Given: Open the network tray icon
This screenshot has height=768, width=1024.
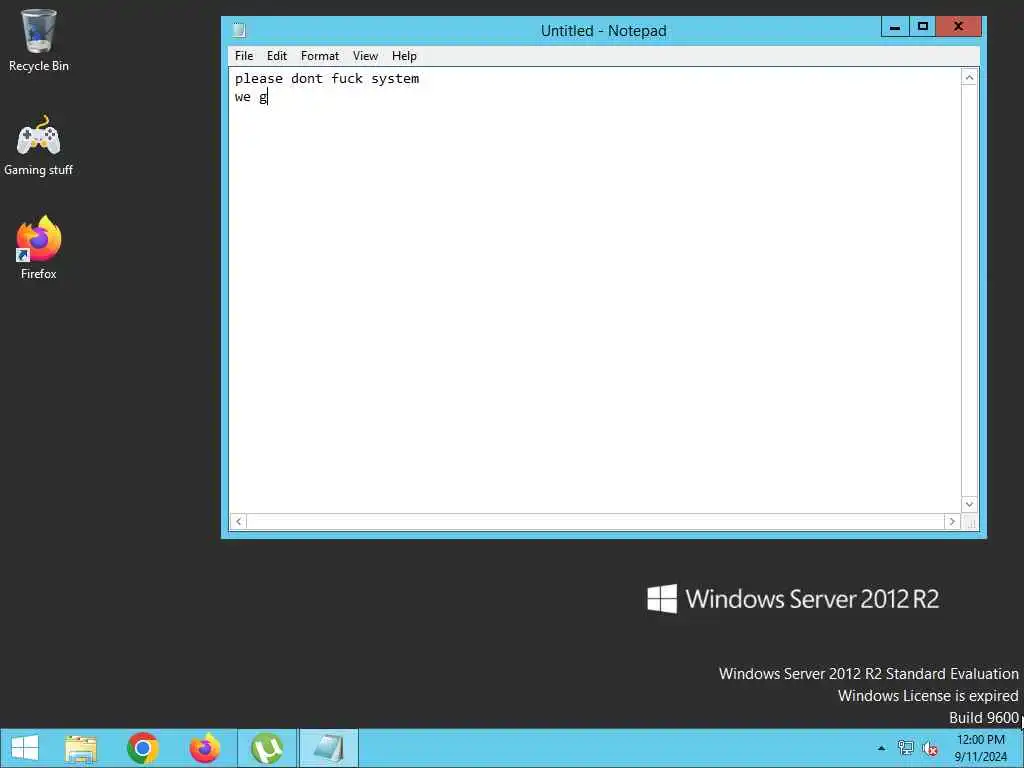Looking at the screenshot, I should point(905,748).
